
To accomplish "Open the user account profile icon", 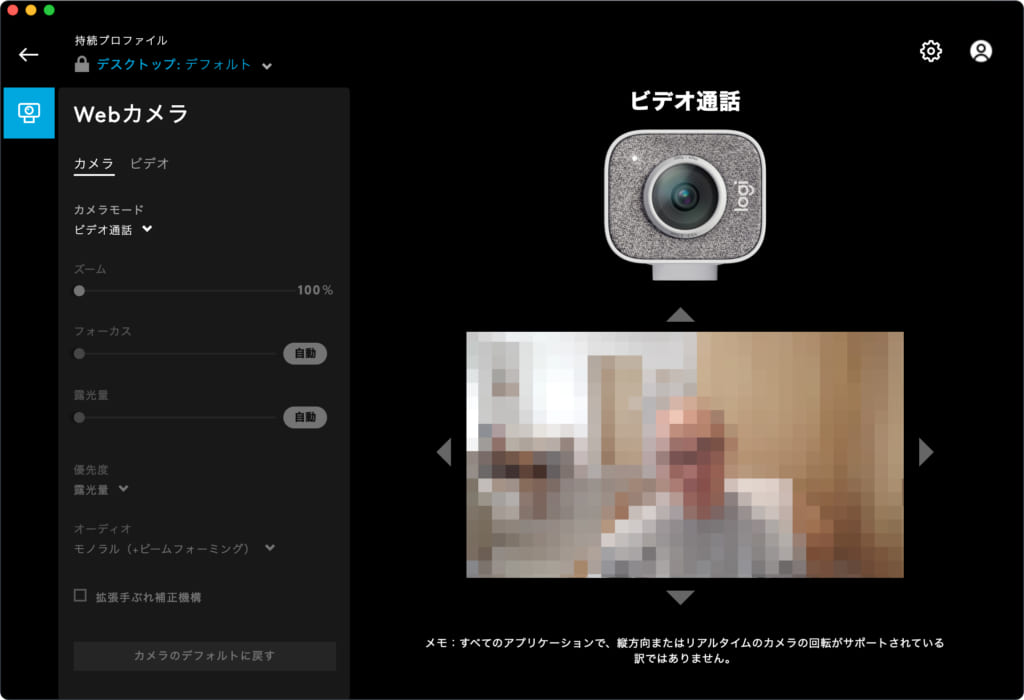I will pyautogui.click(x=980, y=51).
